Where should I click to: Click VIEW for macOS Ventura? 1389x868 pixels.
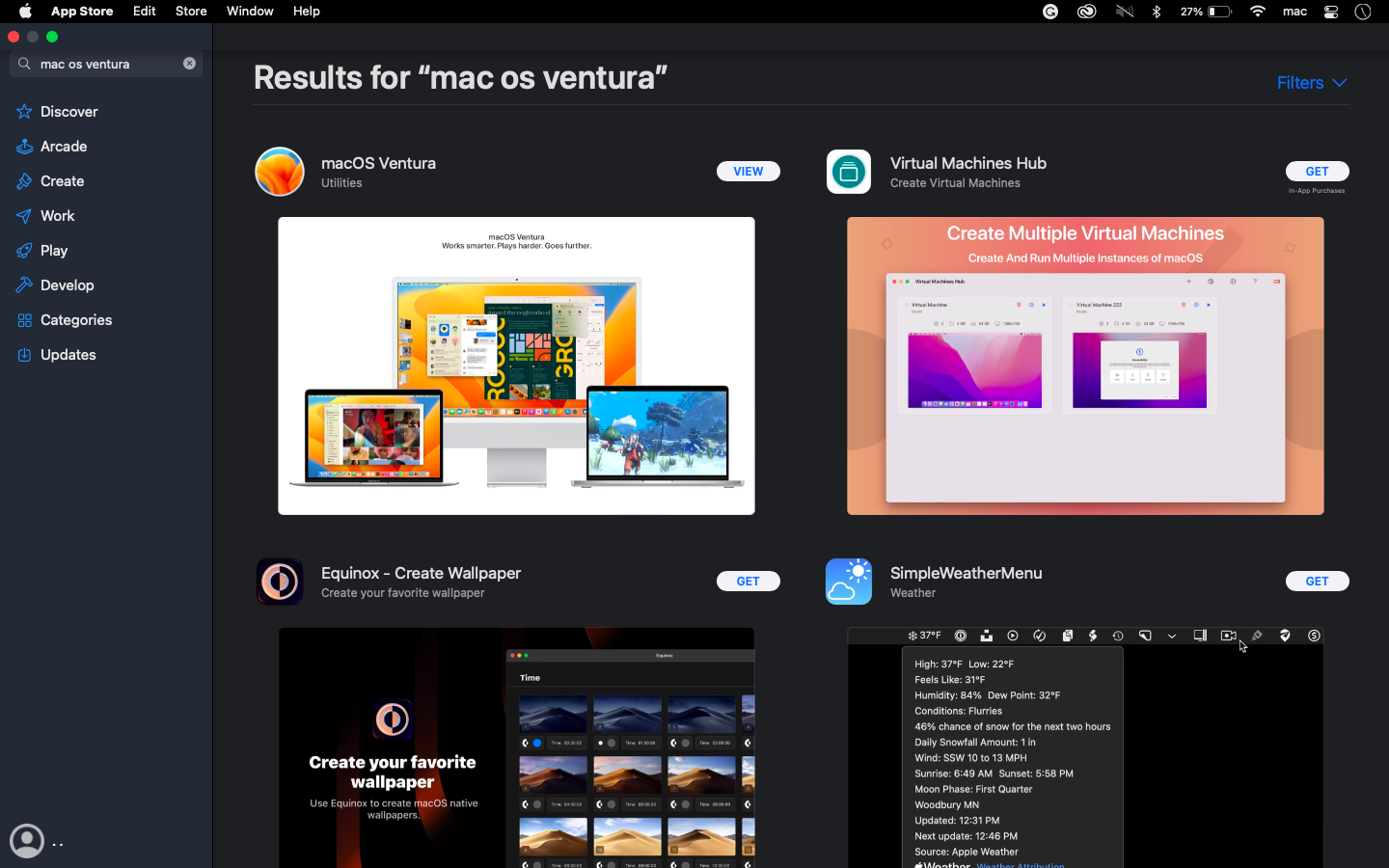pos(749,172)
